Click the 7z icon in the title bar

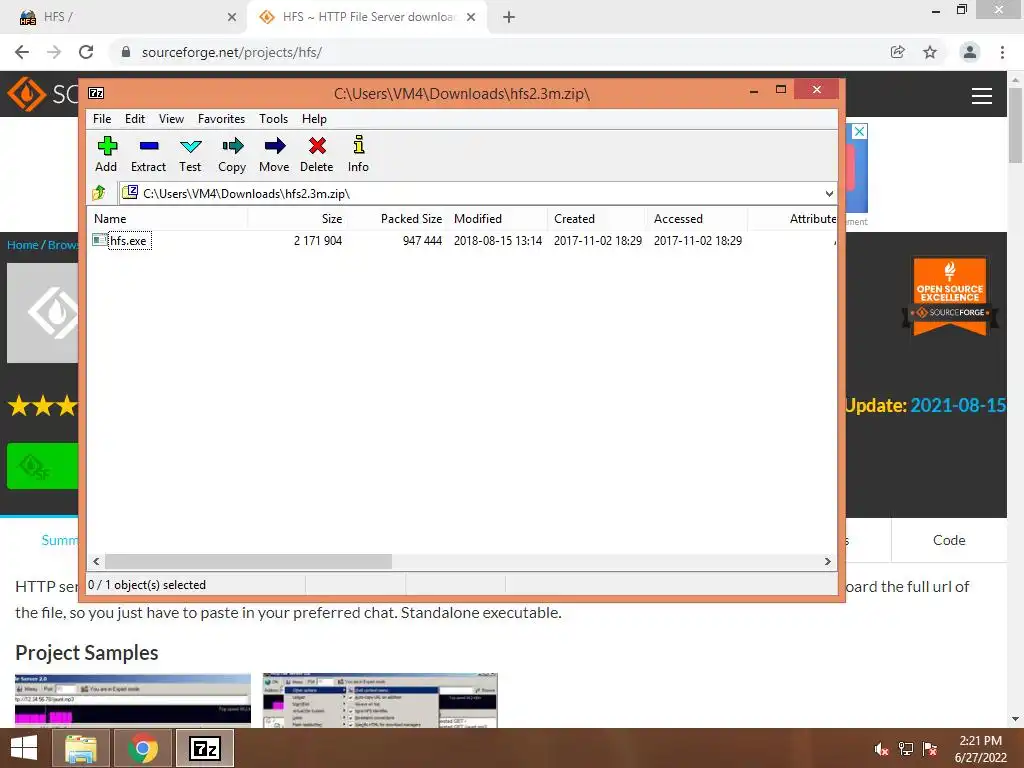[96, 93]
